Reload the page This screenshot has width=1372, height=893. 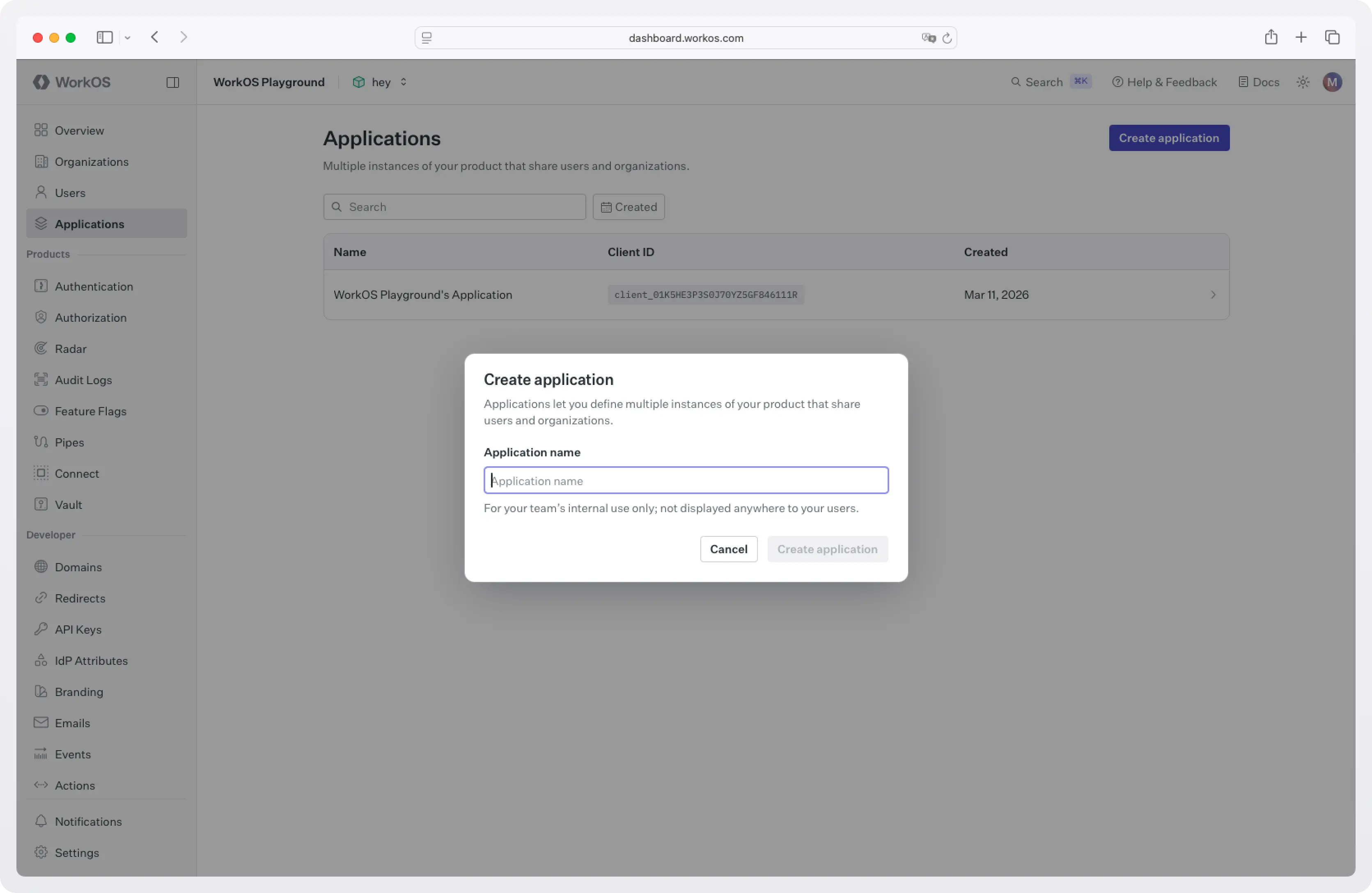(x=947, y=38)
